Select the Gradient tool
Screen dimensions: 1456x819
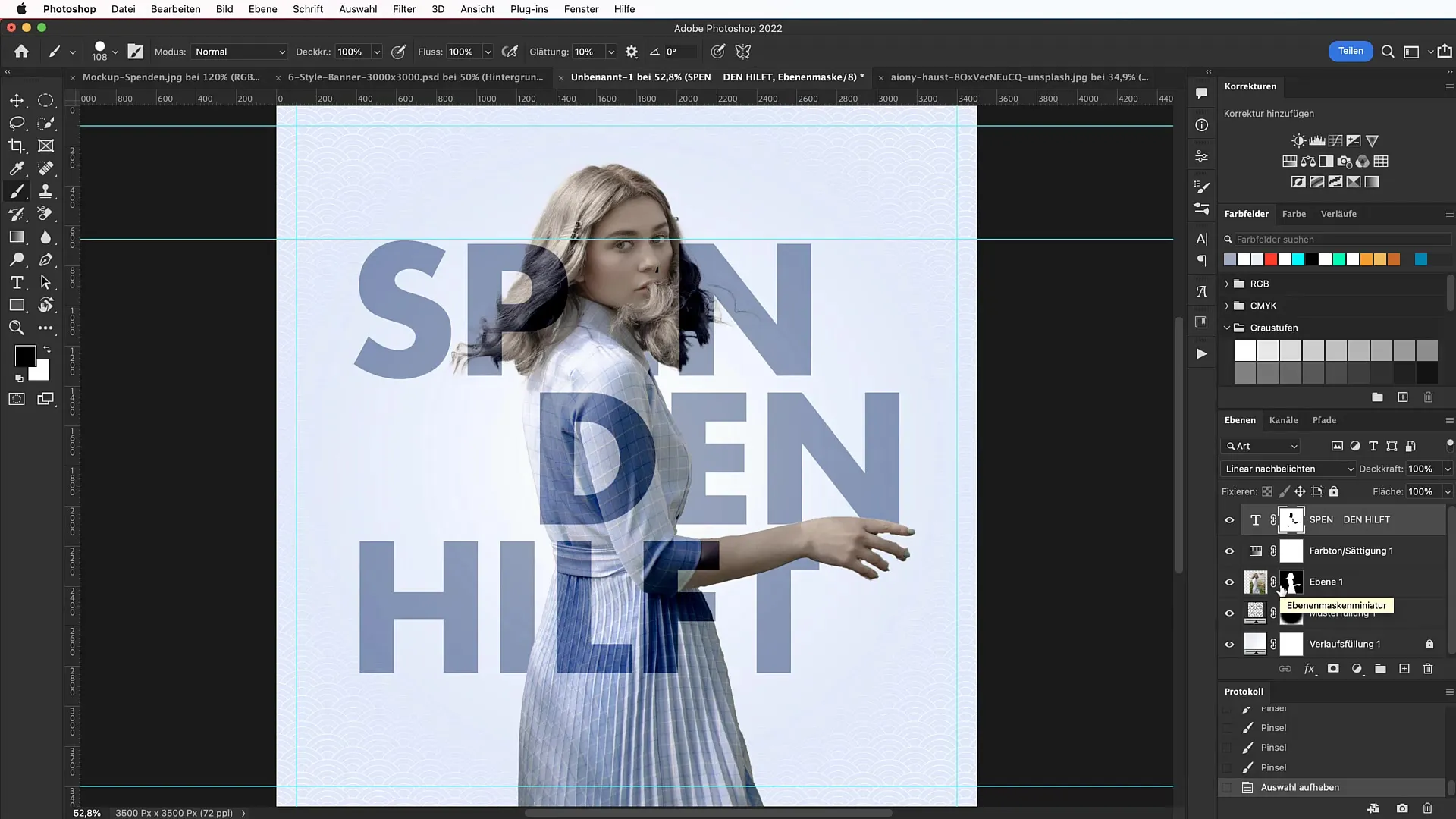coord(17,237)
